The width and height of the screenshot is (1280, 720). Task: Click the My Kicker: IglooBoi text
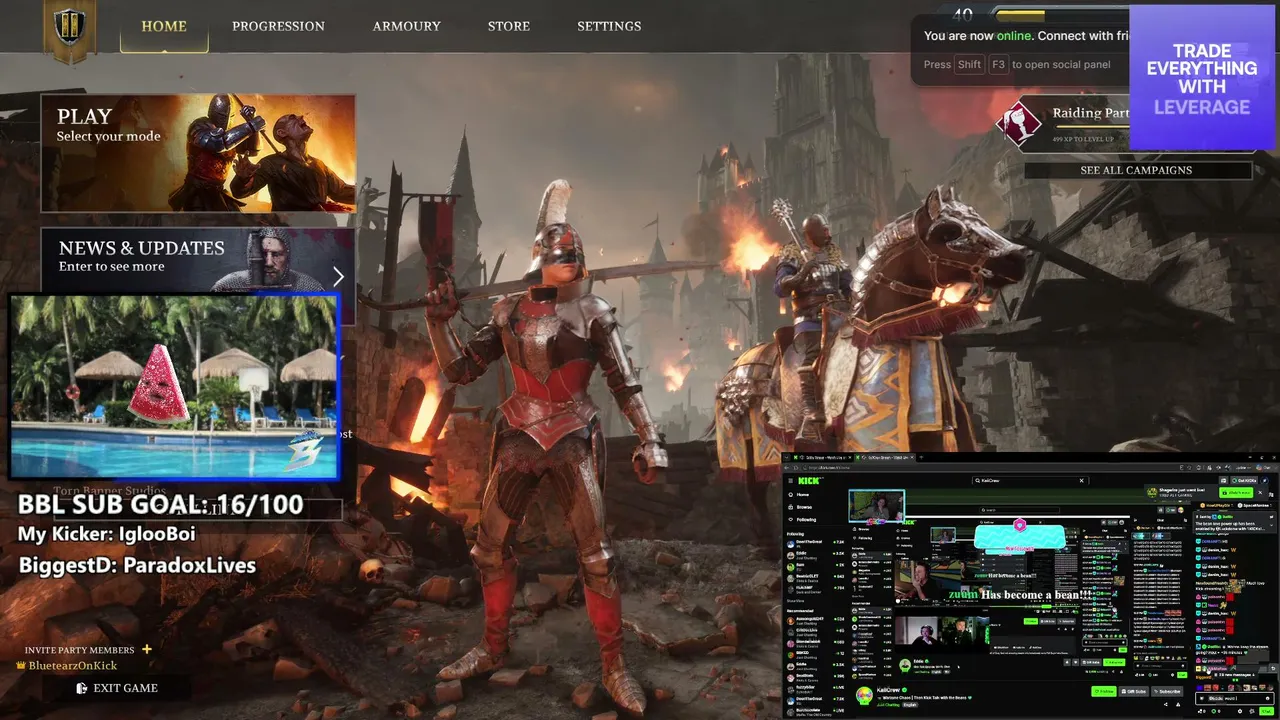coord(107,535)
